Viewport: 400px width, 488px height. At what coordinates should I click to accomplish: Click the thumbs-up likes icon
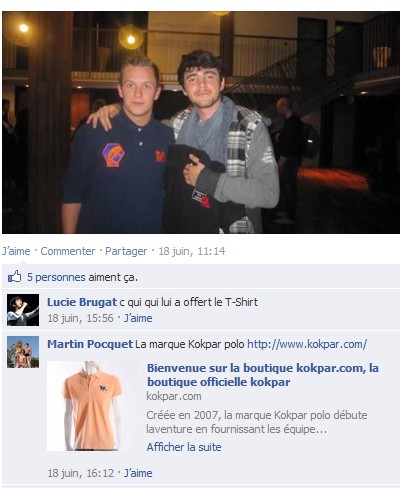pyautogui.click(x=14, y=277)
